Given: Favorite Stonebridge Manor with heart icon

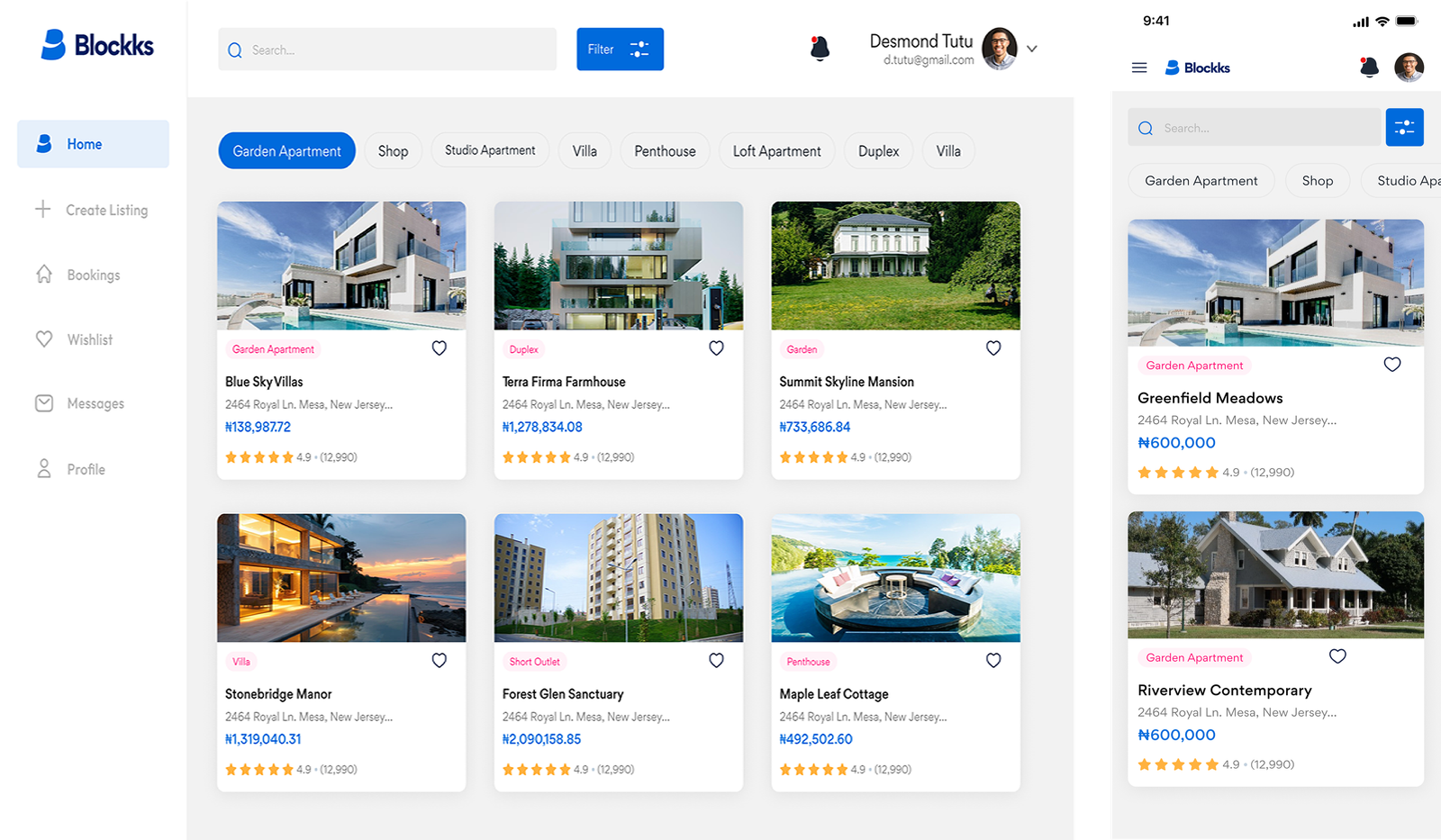Looking at the screenshot, I should tap(439, 660).
